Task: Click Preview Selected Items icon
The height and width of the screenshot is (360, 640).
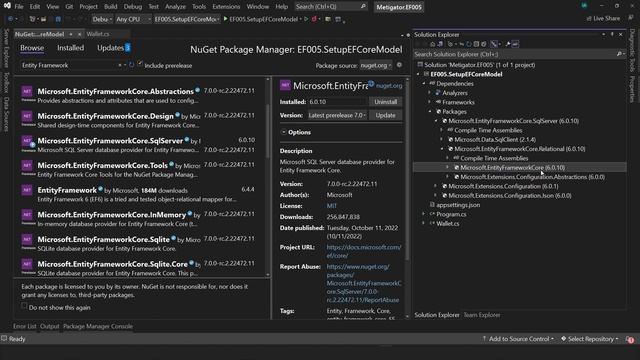Action: [516, 44]
